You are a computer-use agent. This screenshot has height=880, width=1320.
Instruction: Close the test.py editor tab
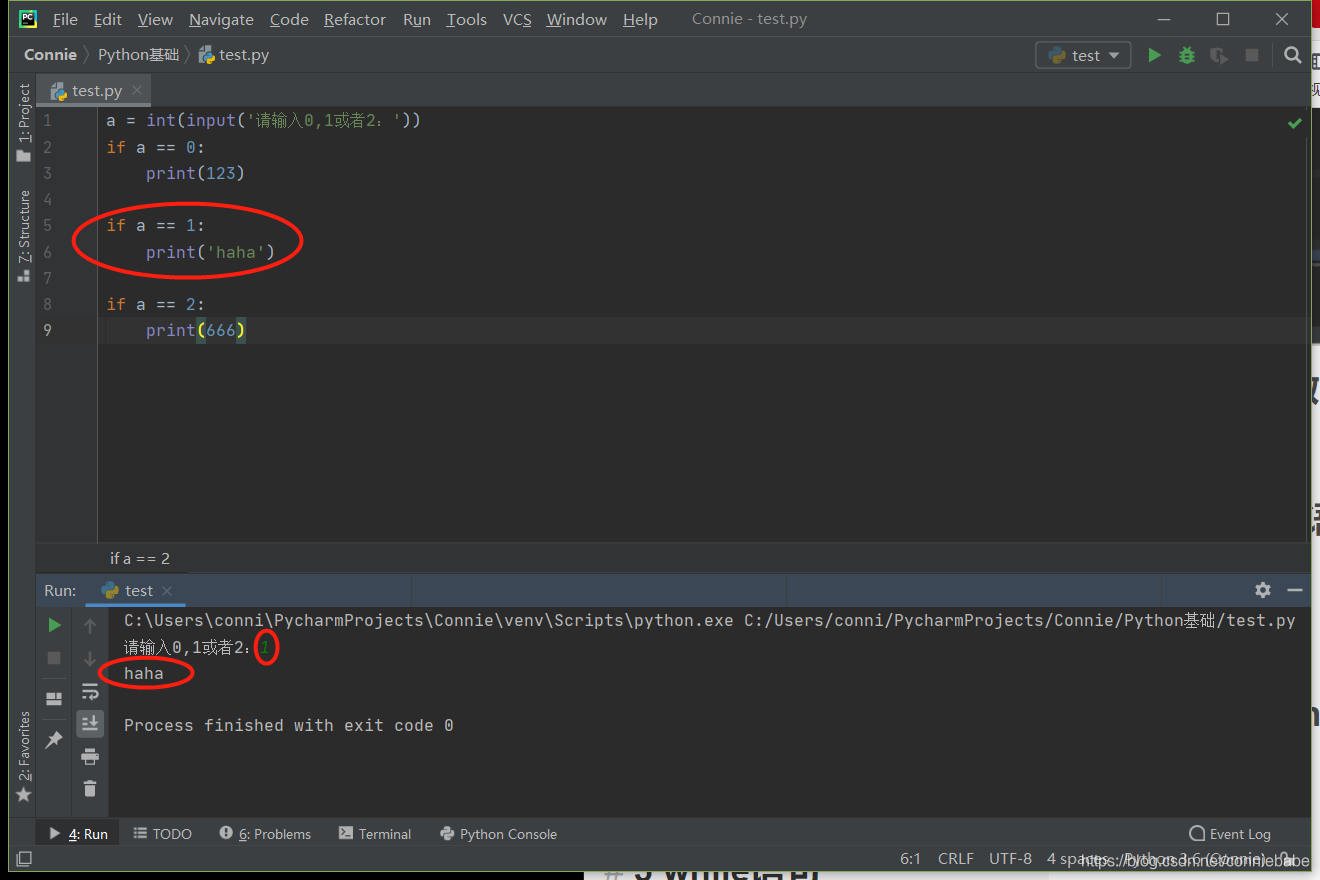tap(137, 90)
